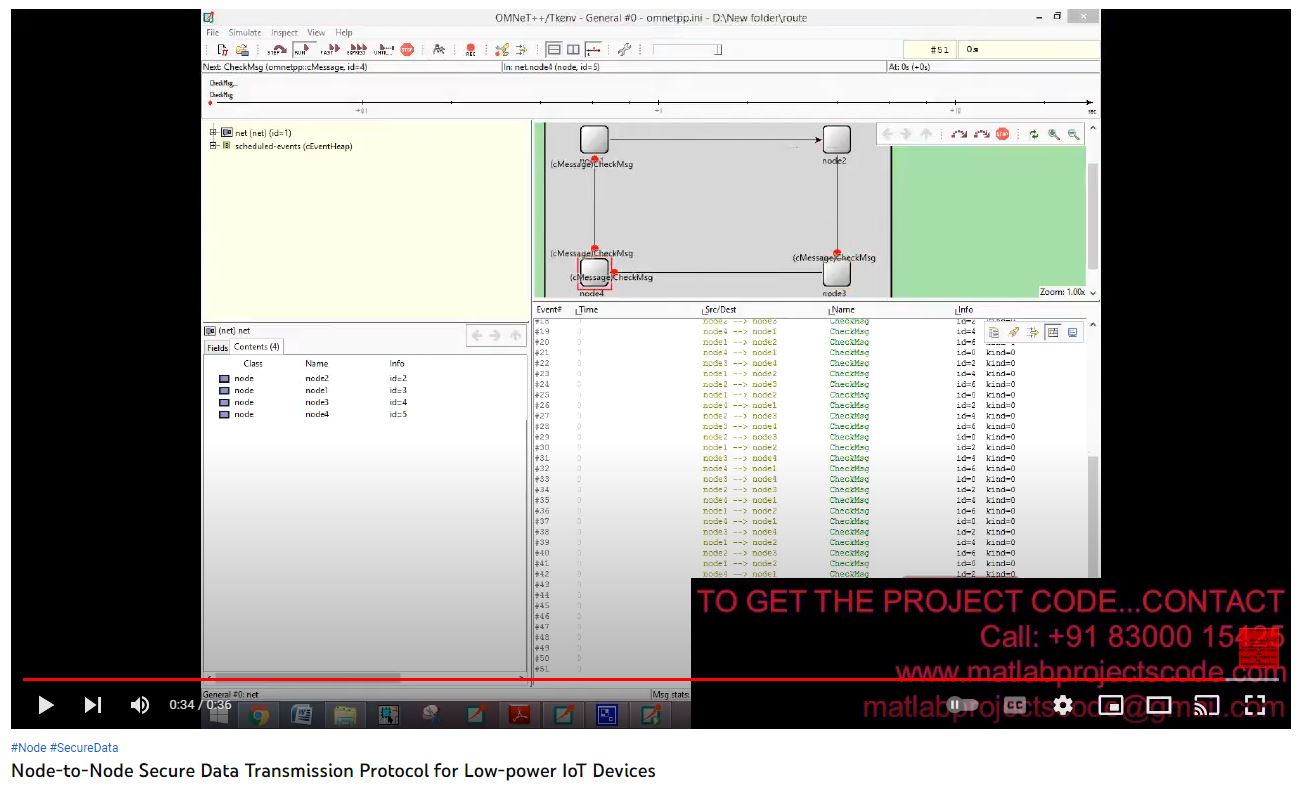This screenshot has width=1301, height=788.
Task: Click the #Node hashtag link
Action: click(28, 747)
